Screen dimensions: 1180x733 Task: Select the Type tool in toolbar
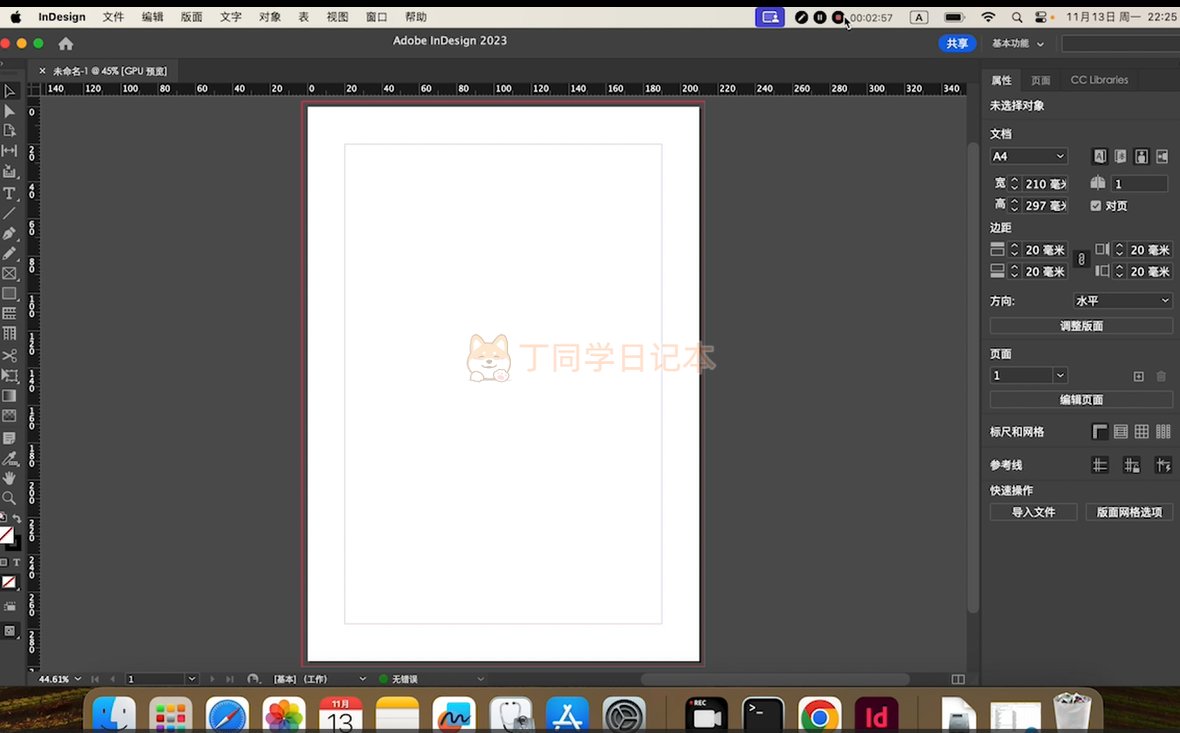[x=10, y=192]
